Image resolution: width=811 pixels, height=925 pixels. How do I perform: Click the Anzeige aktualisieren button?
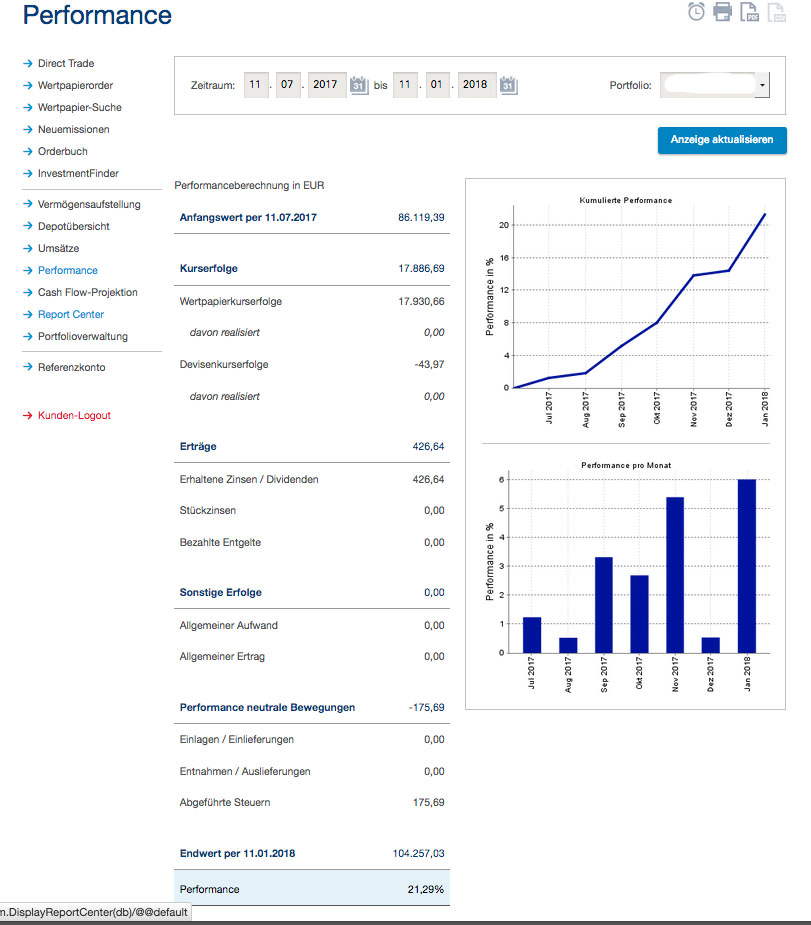click(722, 140)
